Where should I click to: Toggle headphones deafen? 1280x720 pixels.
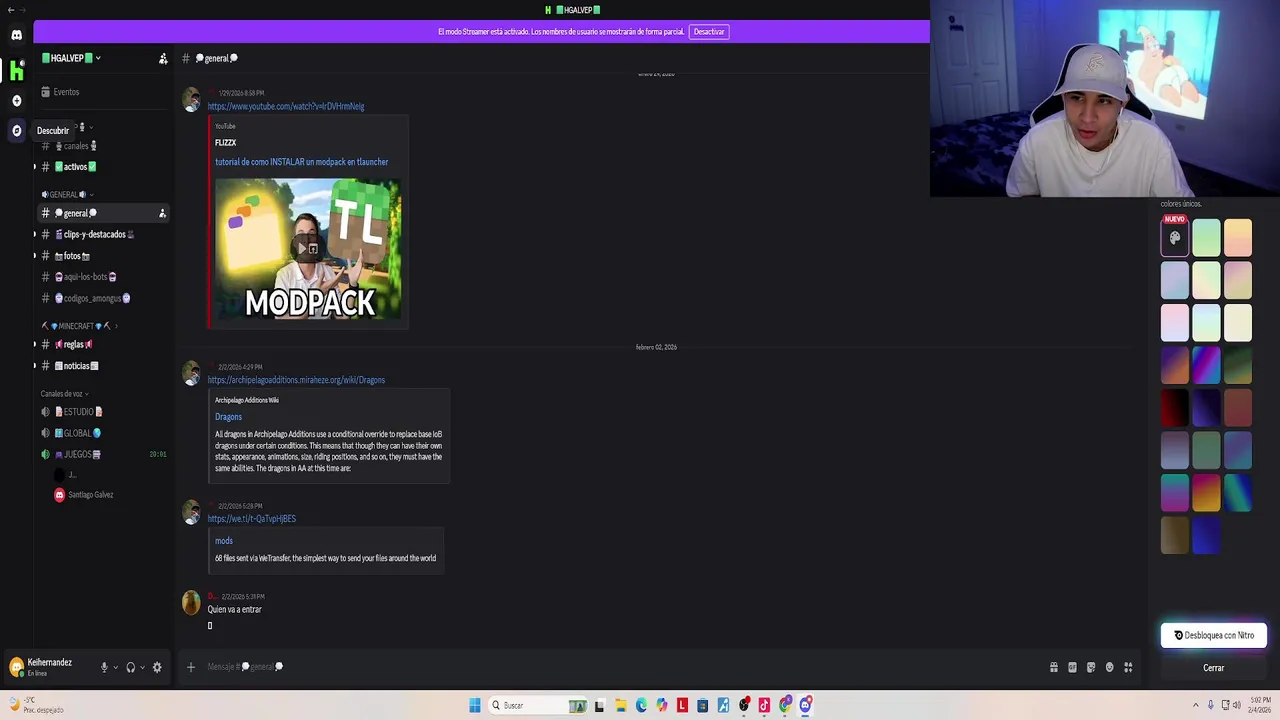[130, 668]
